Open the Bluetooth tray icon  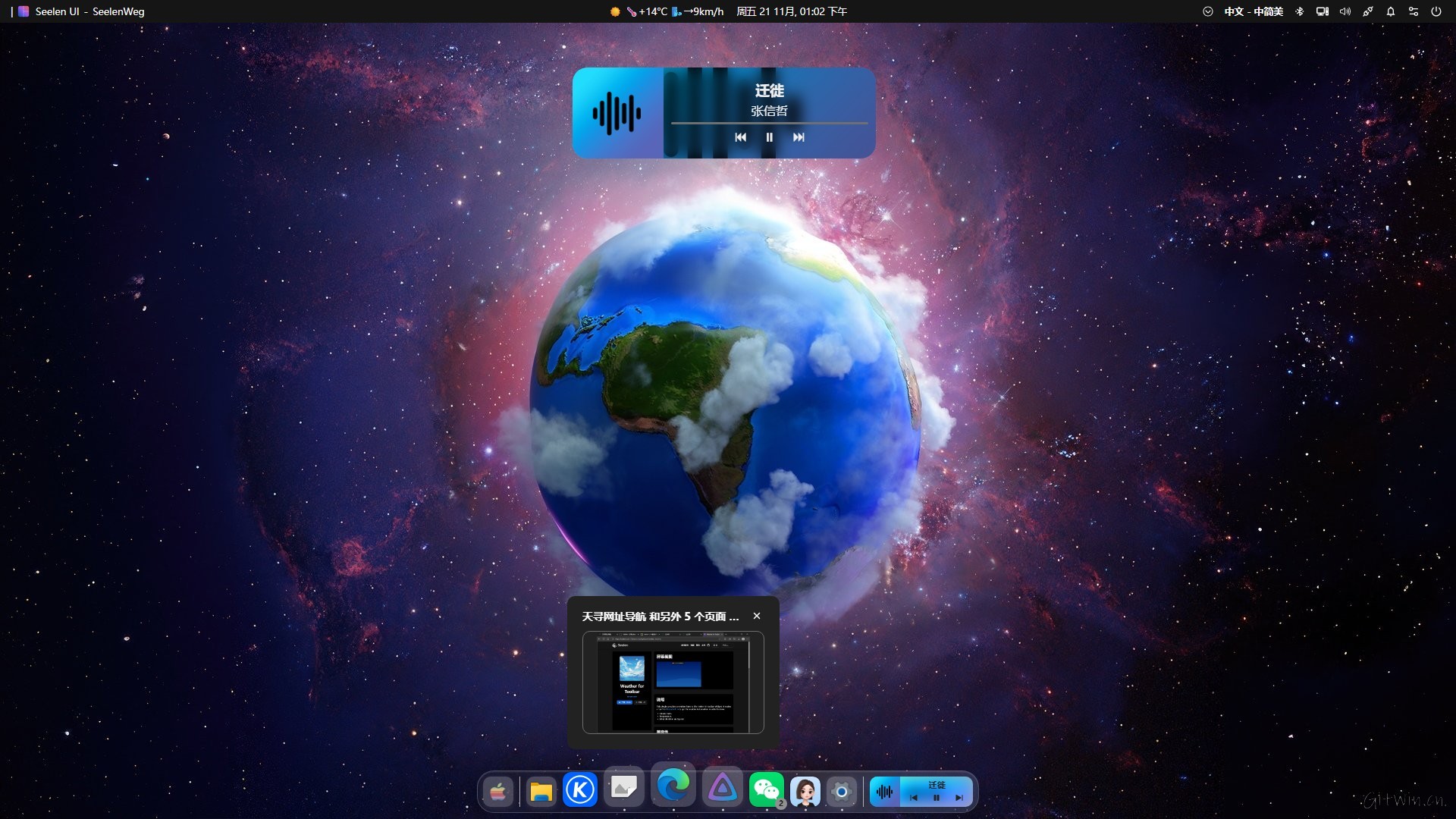click(x=1299, y=11)
